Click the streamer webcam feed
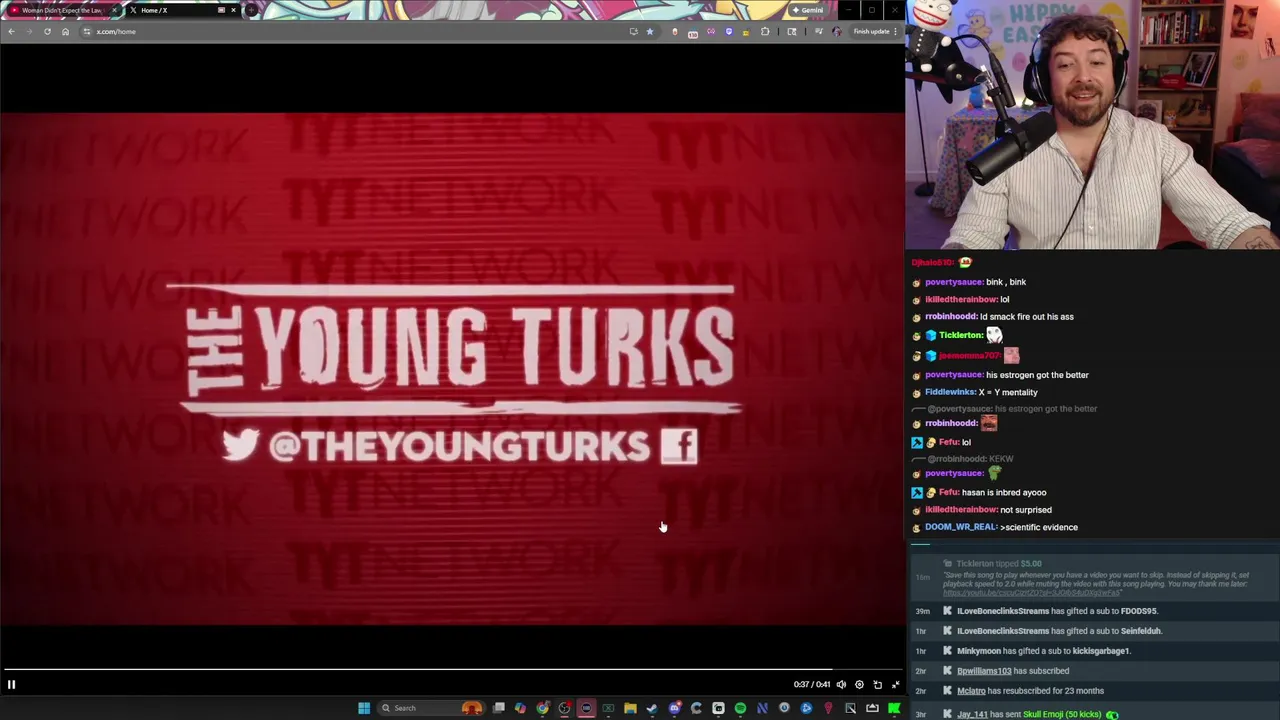The image size is (1280, 720). (x=1093, y=125)
